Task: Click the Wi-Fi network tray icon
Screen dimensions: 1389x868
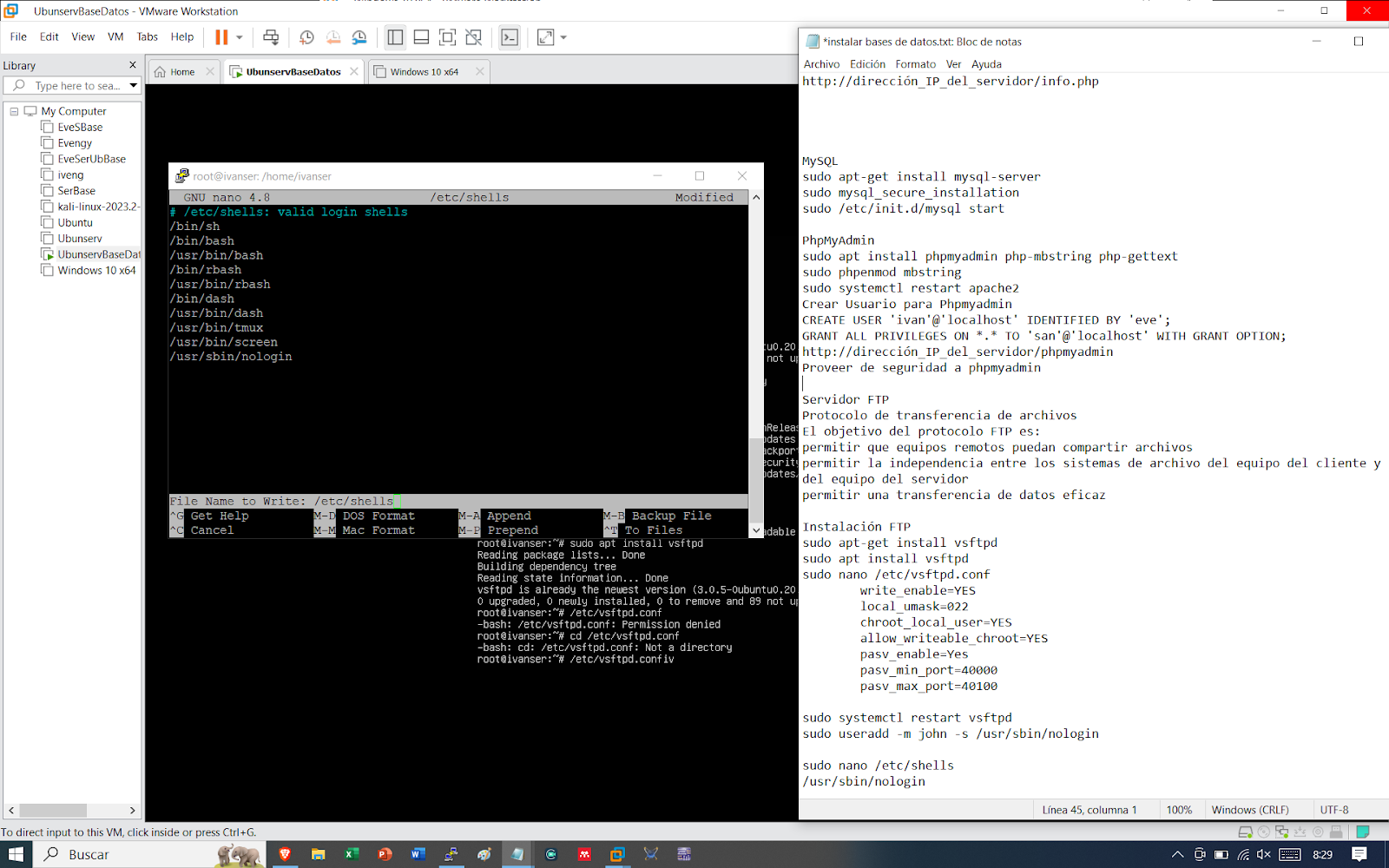Action: [1243, 854]
